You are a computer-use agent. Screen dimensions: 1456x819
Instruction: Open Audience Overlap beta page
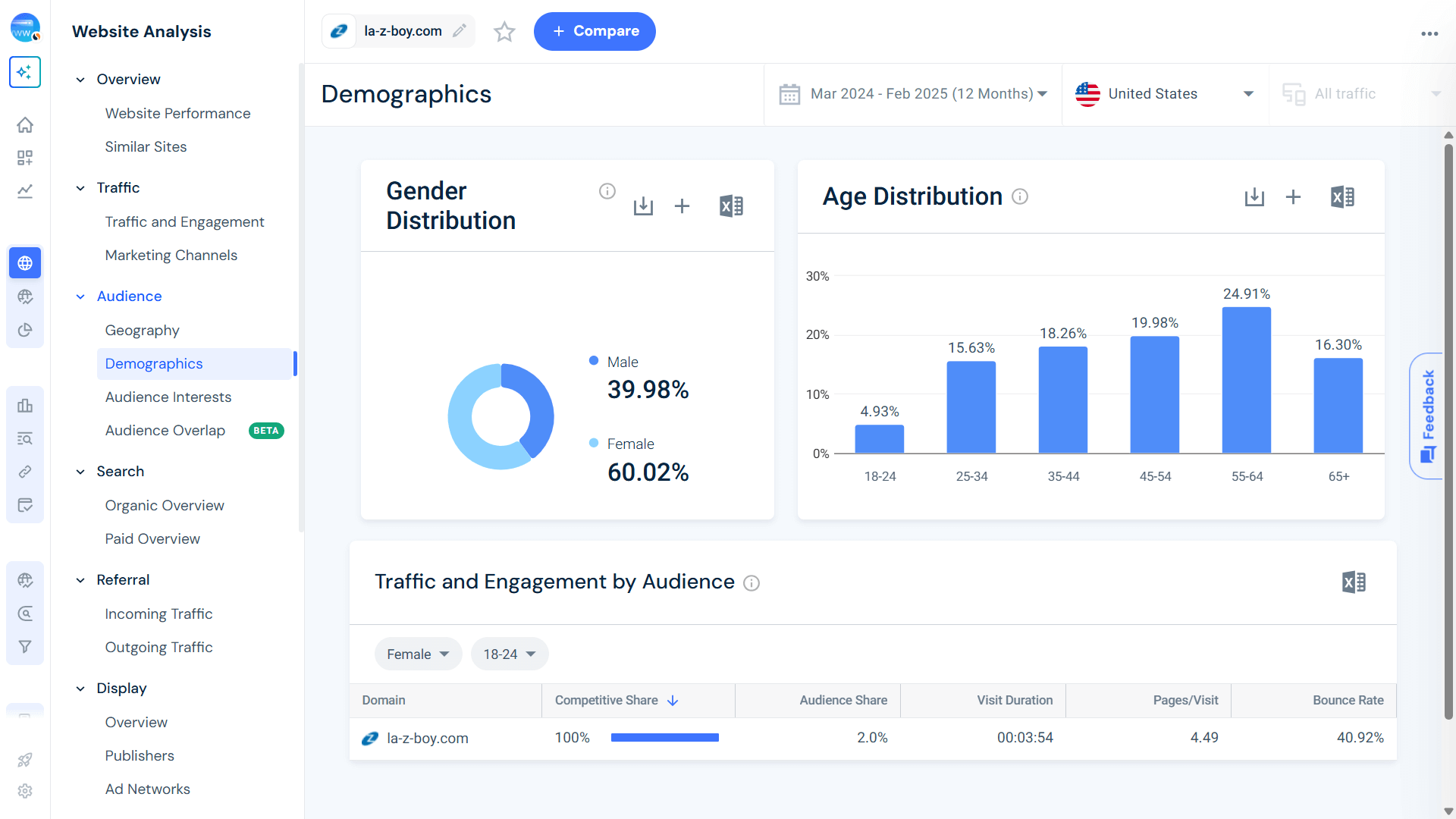pyautogui.click(x=165, y=431)
